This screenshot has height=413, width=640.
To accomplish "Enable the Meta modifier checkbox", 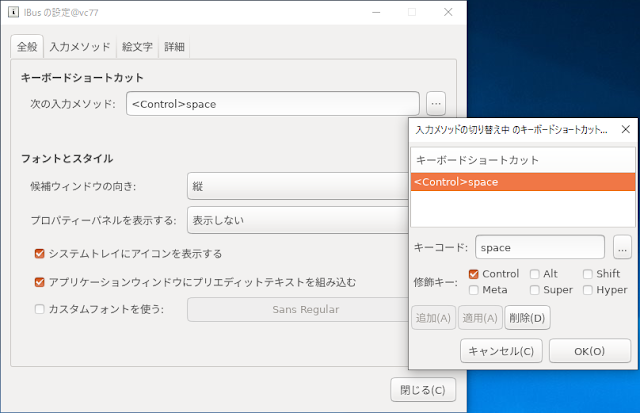I will tap(473, 290).
